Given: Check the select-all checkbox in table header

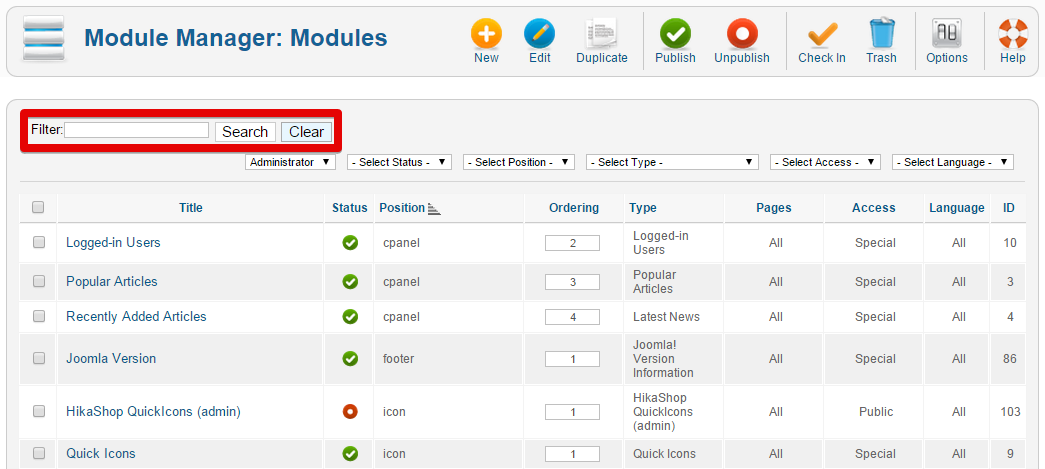Looking at the screenshot, I should [x=38, y=207].
